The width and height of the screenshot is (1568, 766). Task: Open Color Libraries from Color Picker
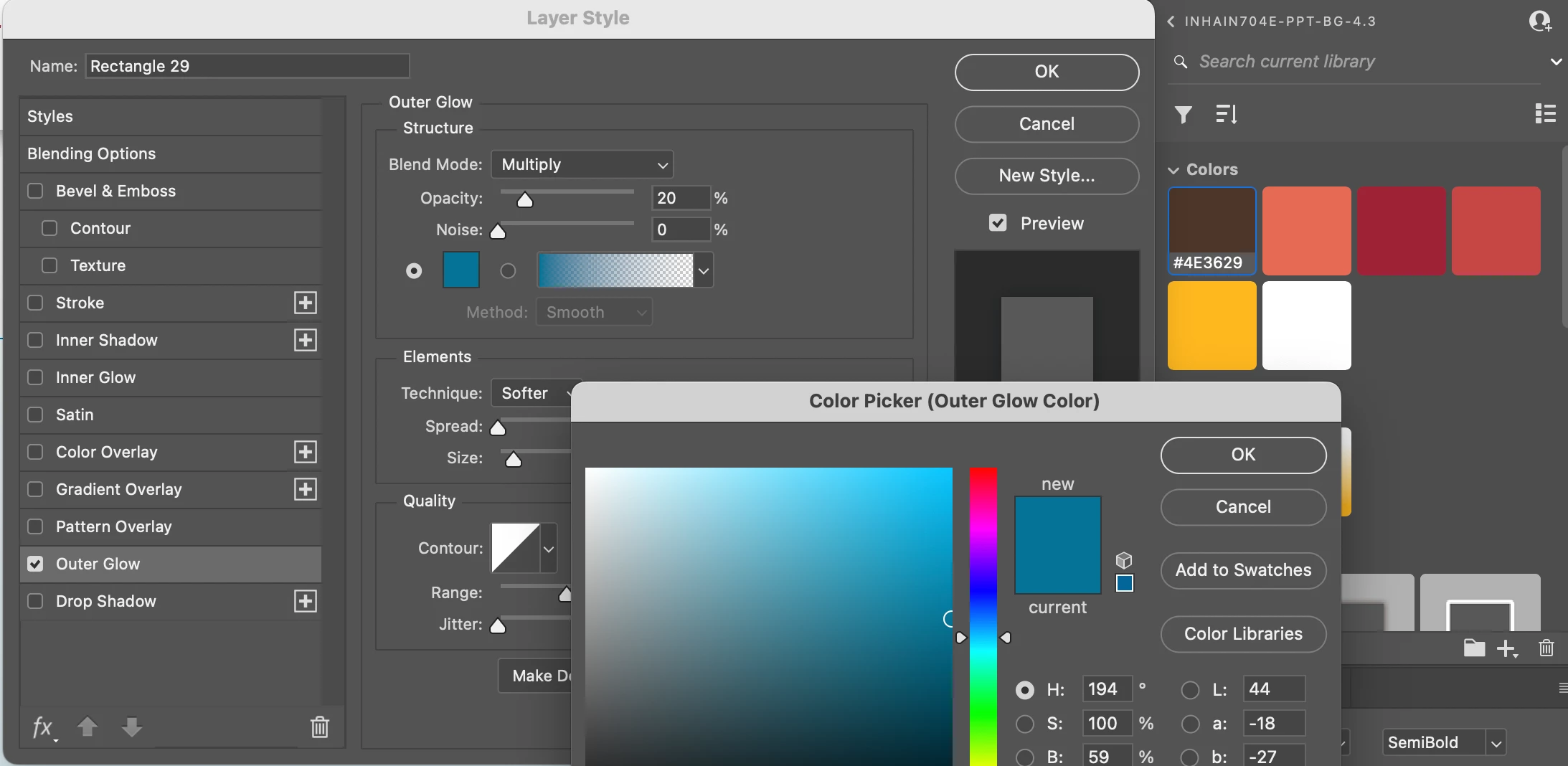[1243, 634]
